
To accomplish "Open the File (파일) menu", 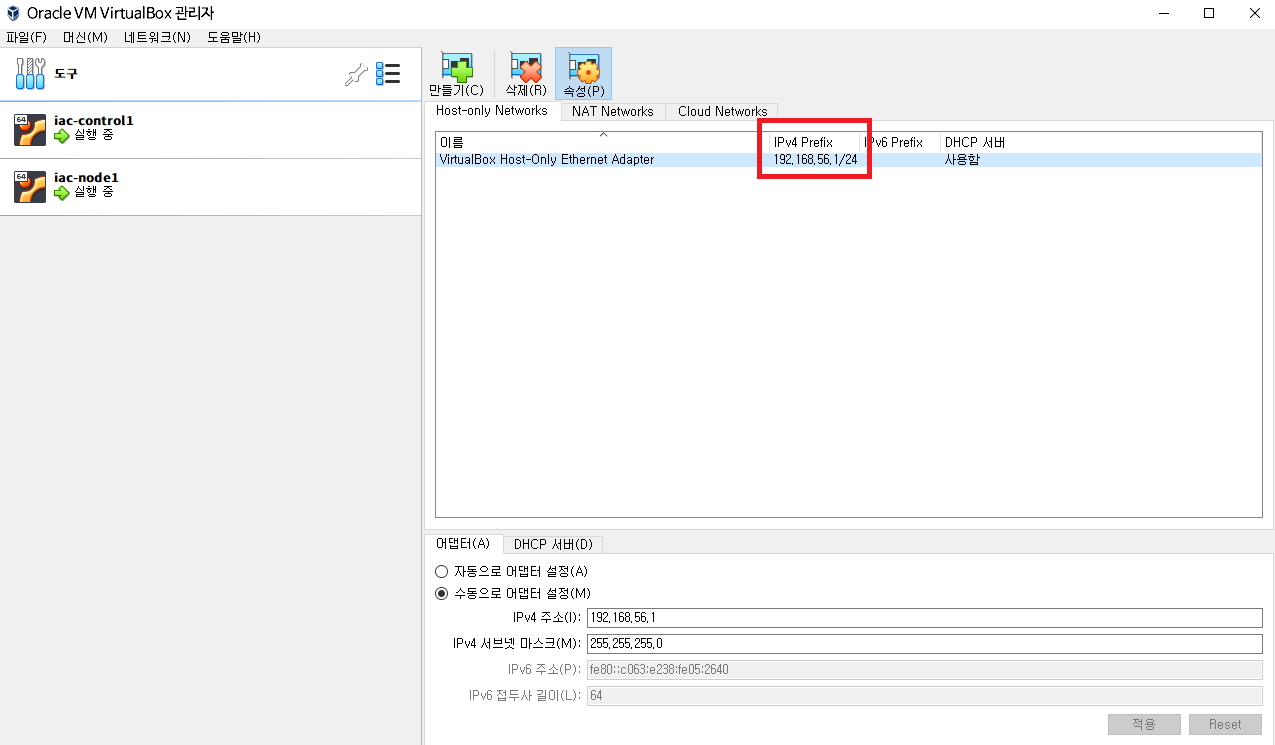I will click(26, 37).
